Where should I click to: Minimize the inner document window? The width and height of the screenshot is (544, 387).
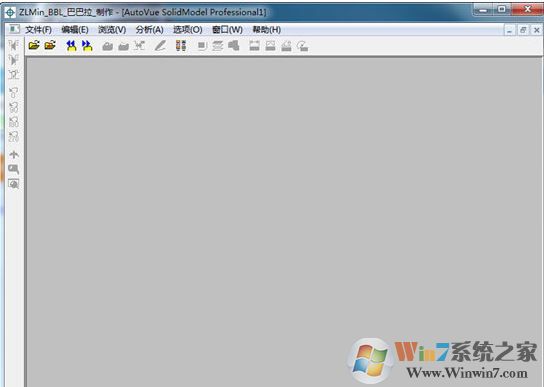[509, 30]
